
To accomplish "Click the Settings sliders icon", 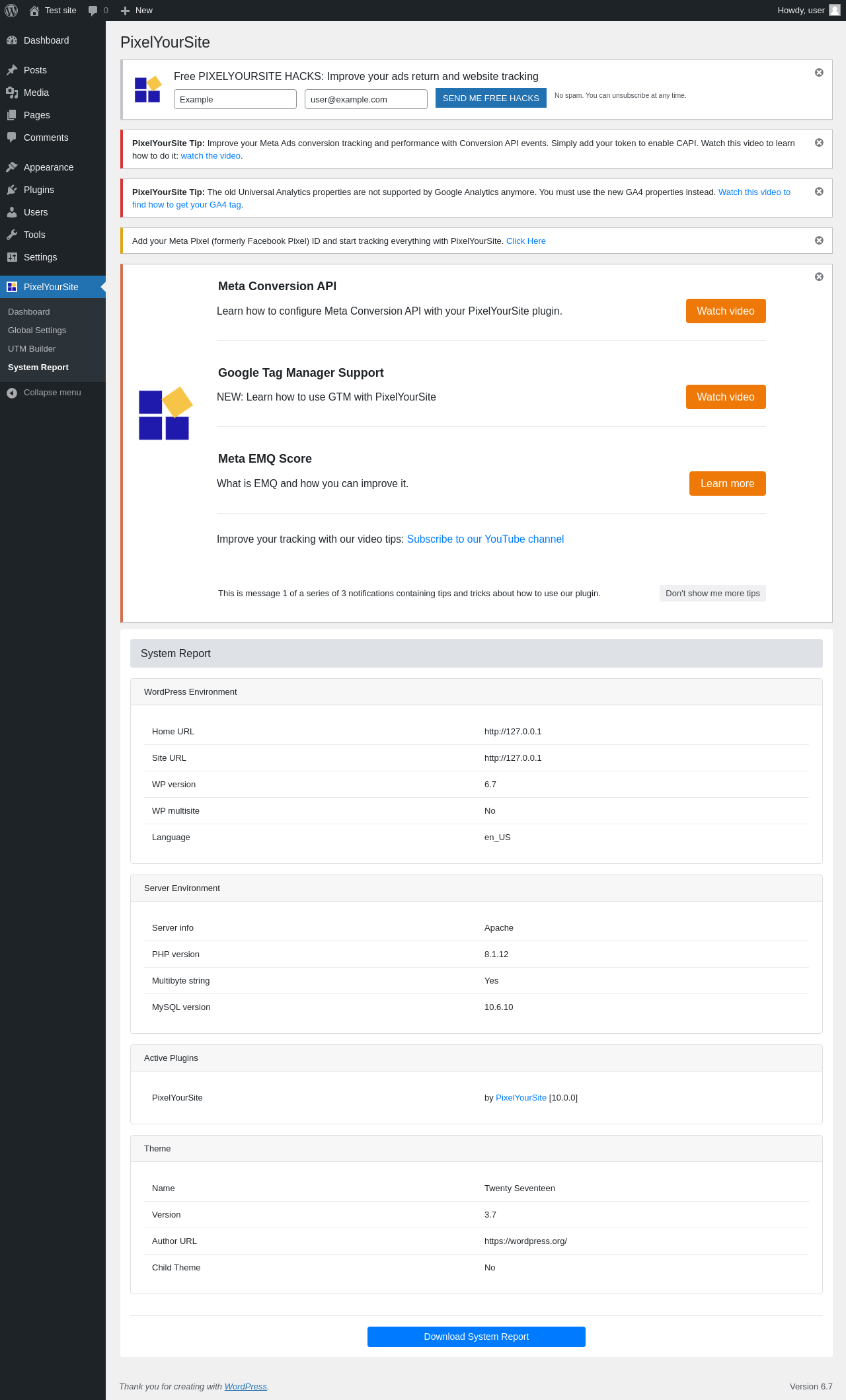I will [12, 257].
